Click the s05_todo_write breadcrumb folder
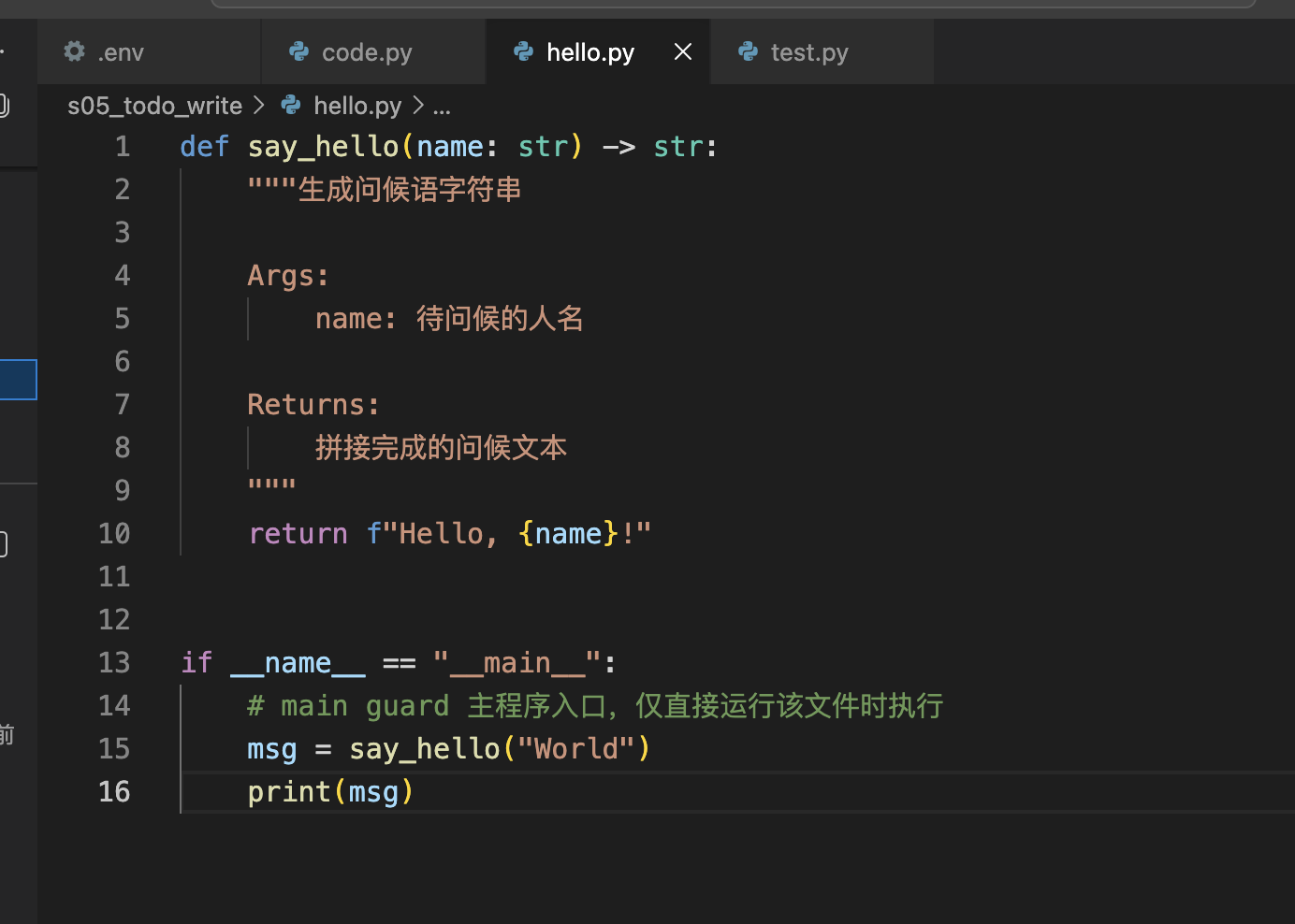Screen dimensions: 1295x924 (x=154, y=106)
